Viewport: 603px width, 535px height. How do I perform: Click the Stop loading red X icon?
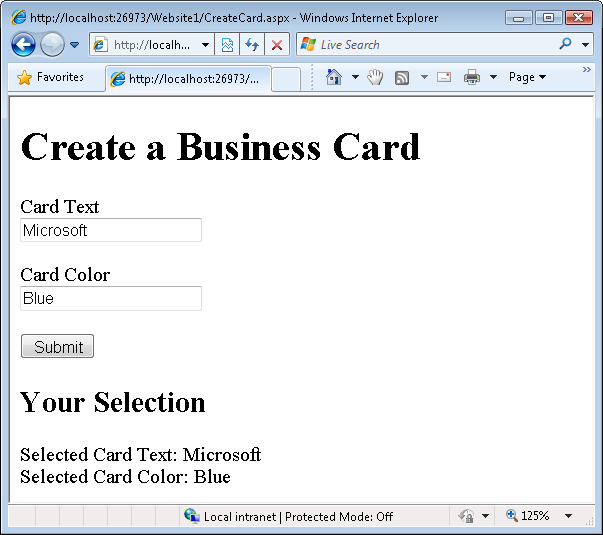pyautogui.click(x=277, y=45)
